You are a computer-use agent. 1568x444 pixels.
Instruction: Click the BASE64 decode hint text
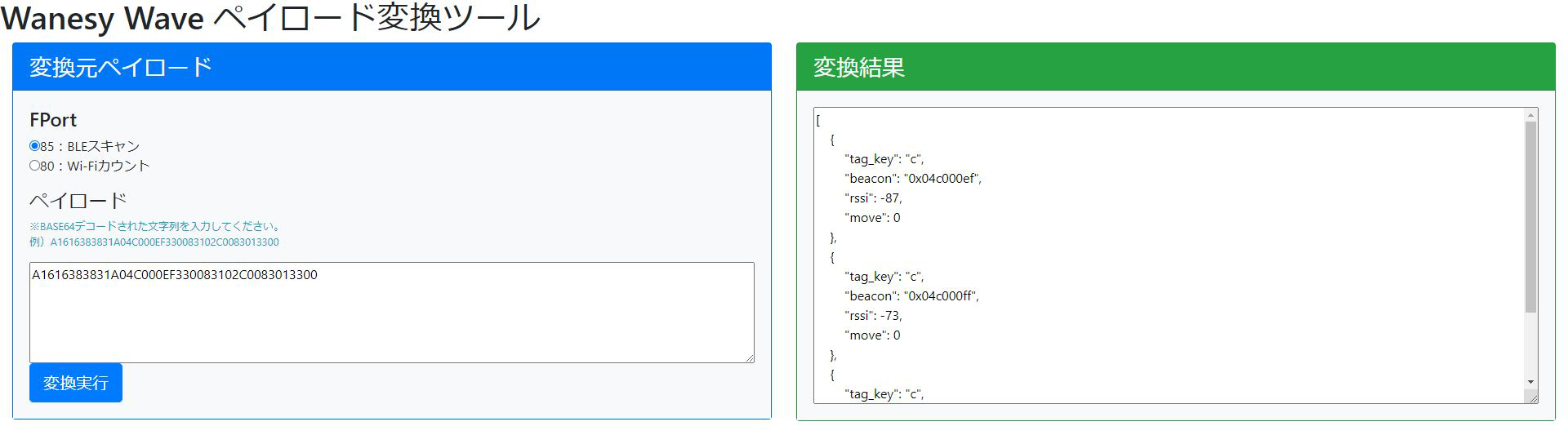click(156, 226)
